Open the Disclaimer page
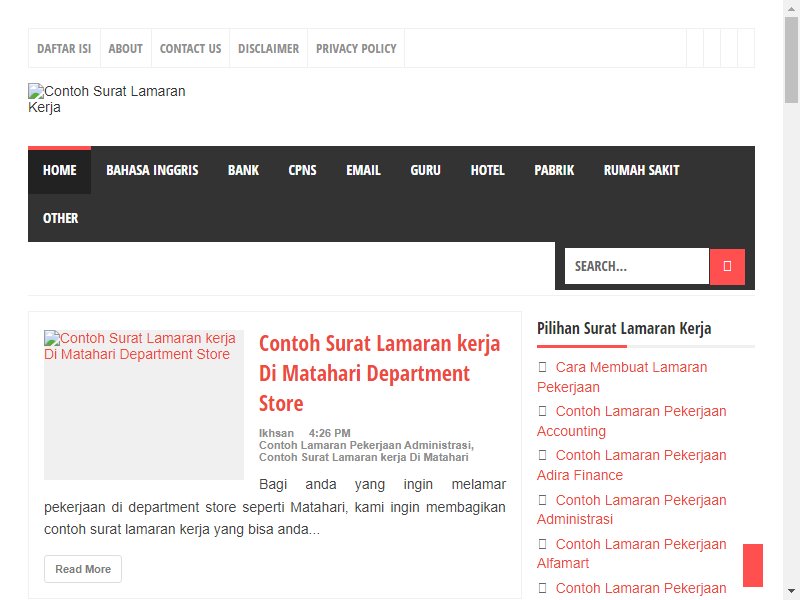800x600 pixels. (x=268, y=48)
